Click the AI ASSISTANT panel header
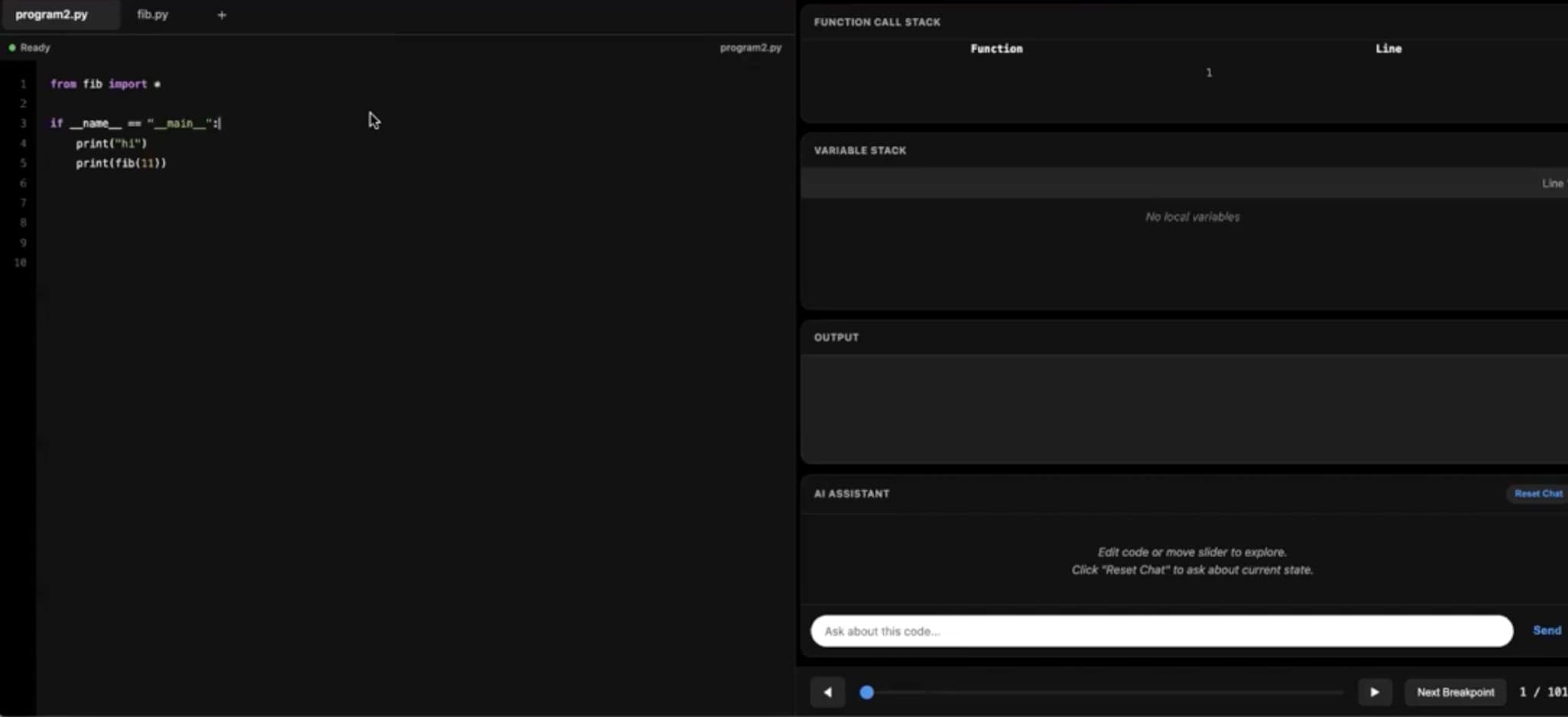The height and width of the screenshot is (717, 1568). point(851,494)
